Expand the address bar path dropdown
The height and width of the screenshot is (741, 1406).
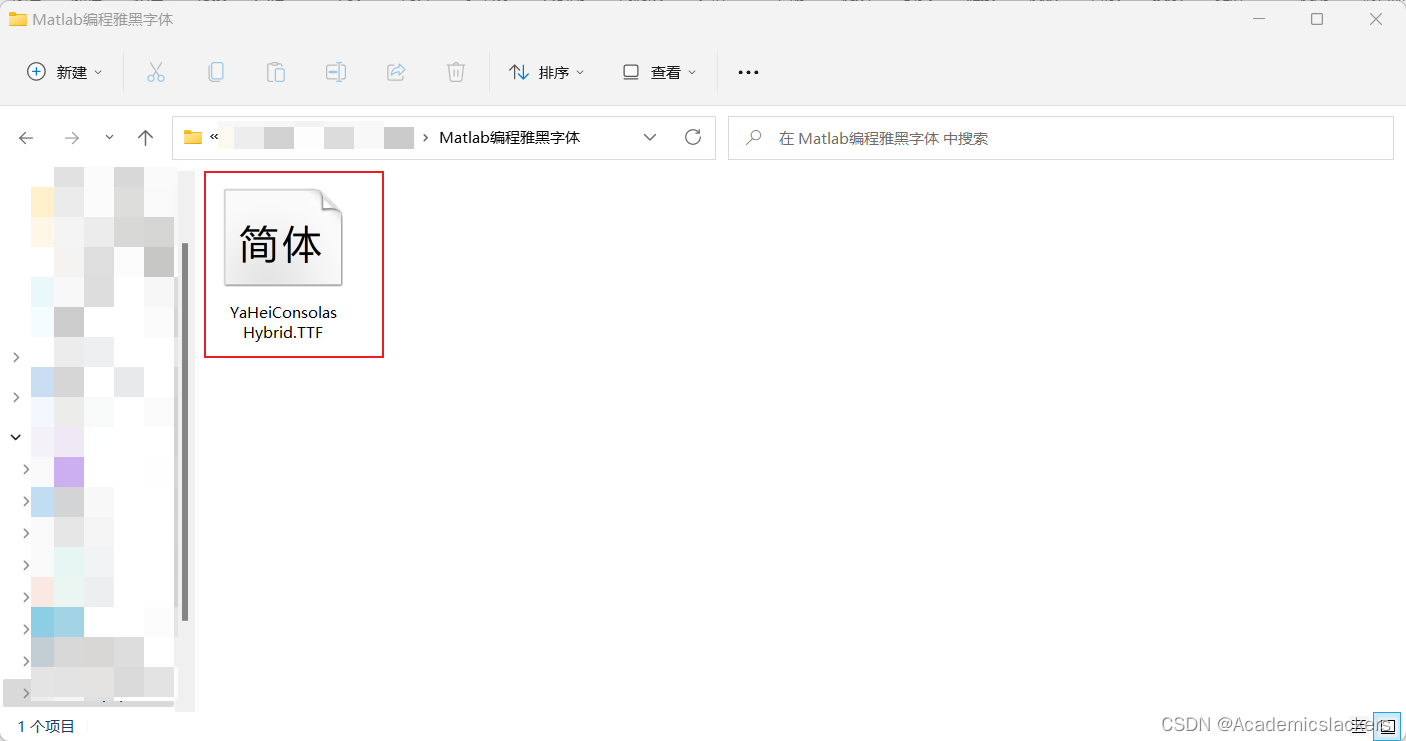coord(650,137)
